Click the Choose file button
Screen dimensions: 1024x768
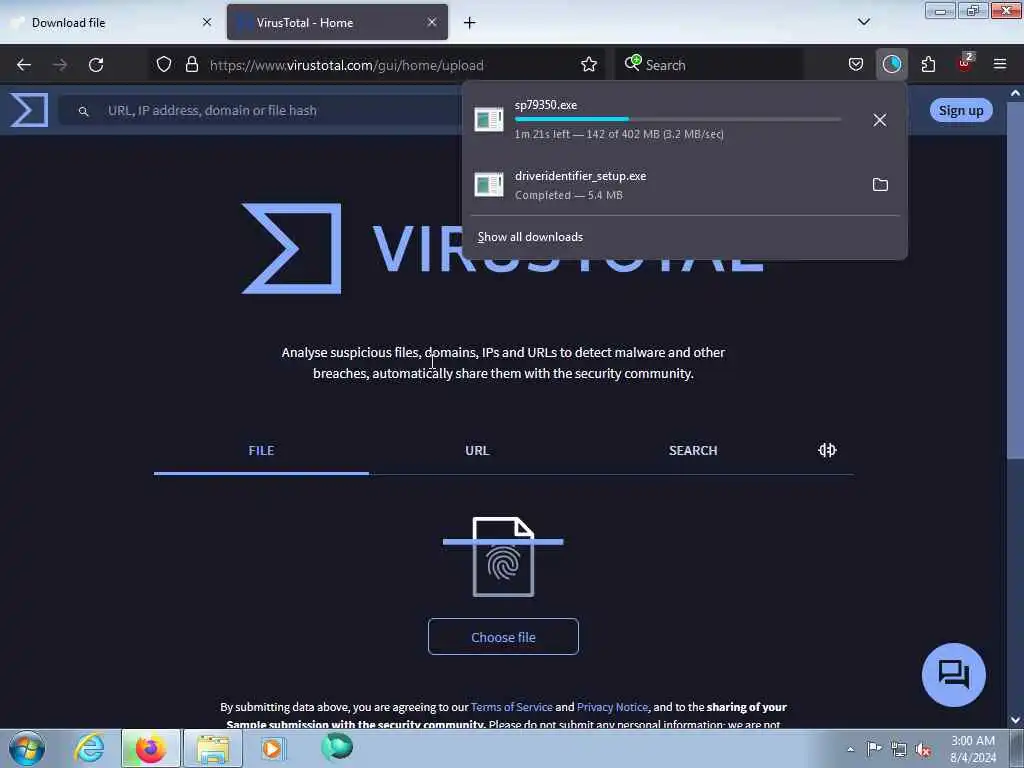(503, 637)
